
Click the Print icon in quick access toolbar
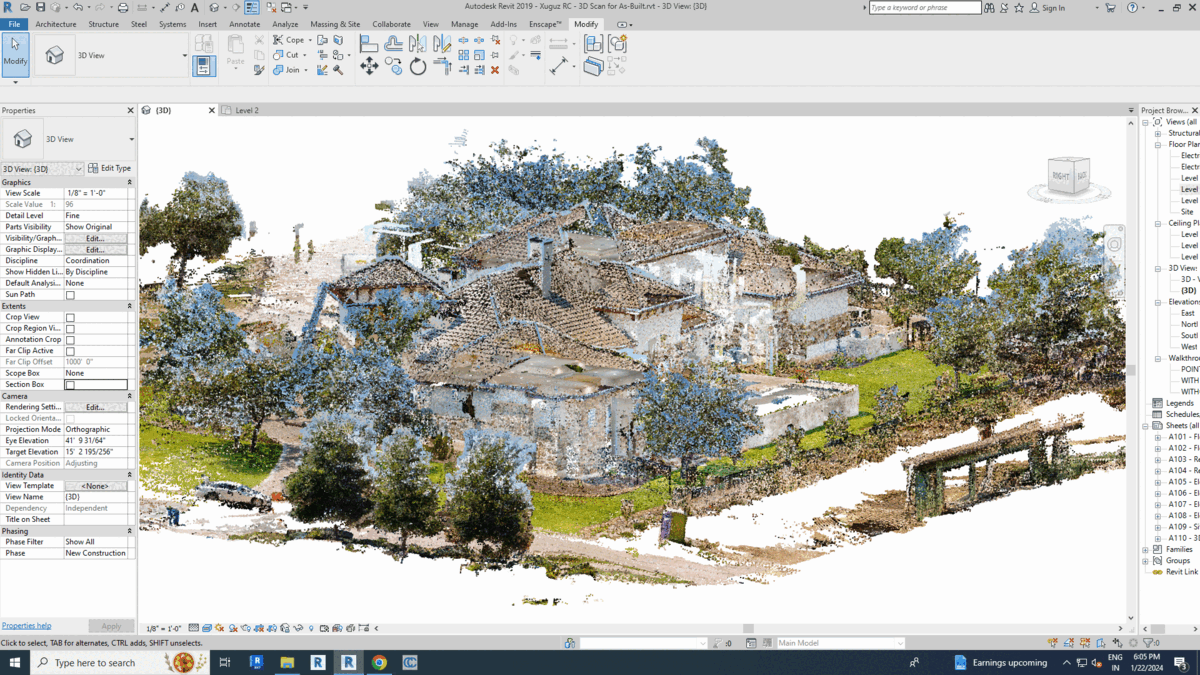click(x=123, y=8)
